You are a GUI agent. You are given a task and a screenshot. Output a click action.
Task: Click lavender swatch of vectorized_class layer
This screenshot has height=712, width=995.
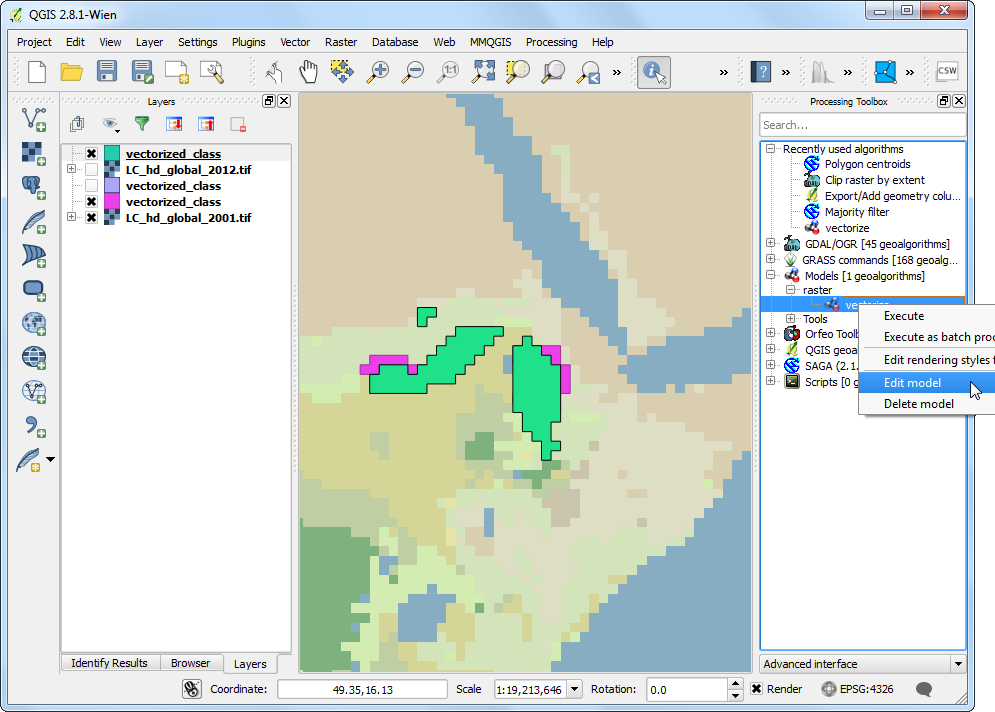coord(112,185)
